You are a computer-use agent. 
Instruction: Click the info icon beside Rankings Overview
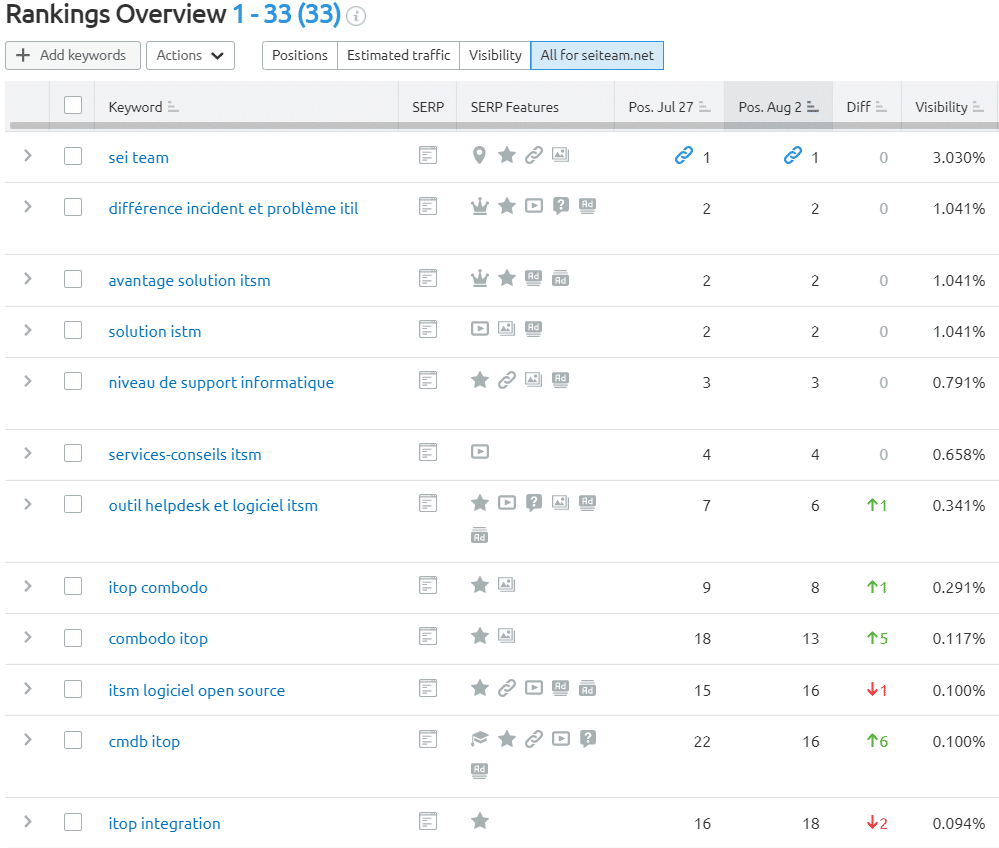356,16
